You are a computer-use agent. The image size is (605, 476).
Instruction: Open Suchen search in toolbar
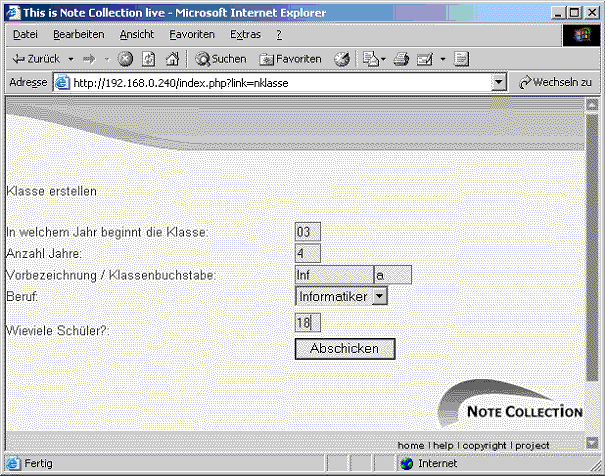click(x=221, y=59)
